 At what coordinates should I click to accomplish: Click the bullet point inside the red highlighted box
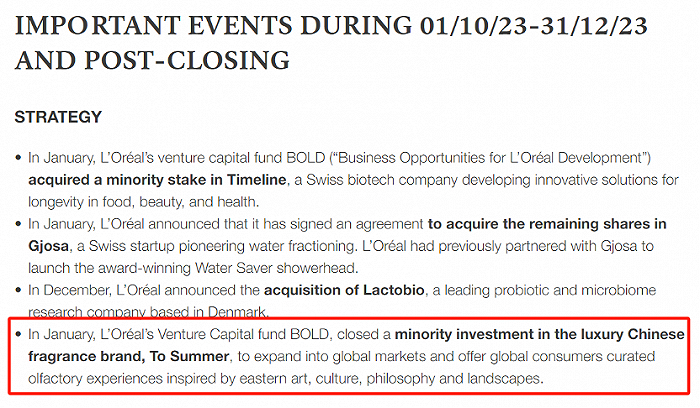pyautogui.click(x=18, y=334)
